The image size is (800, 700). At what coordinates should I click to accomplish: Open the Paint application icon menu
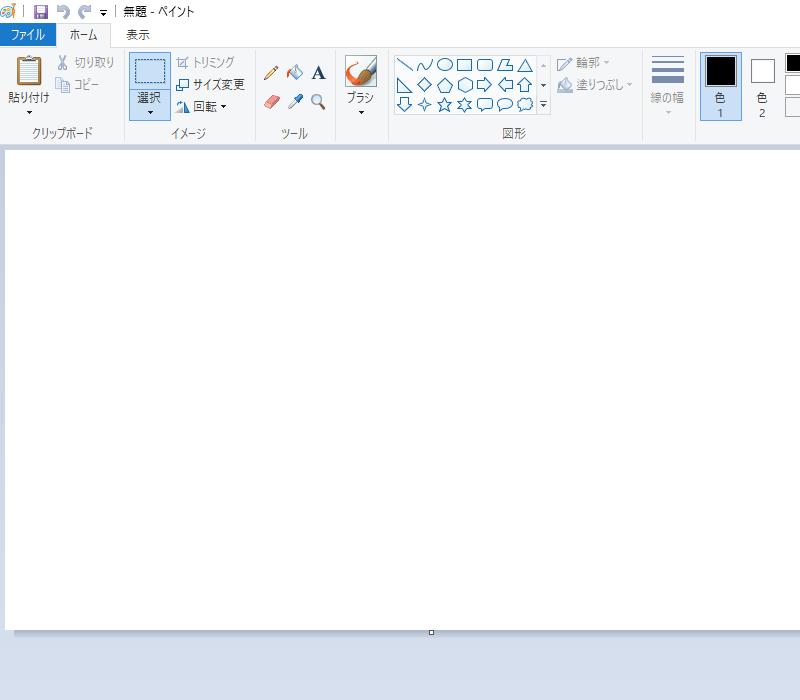coord(8,11)
